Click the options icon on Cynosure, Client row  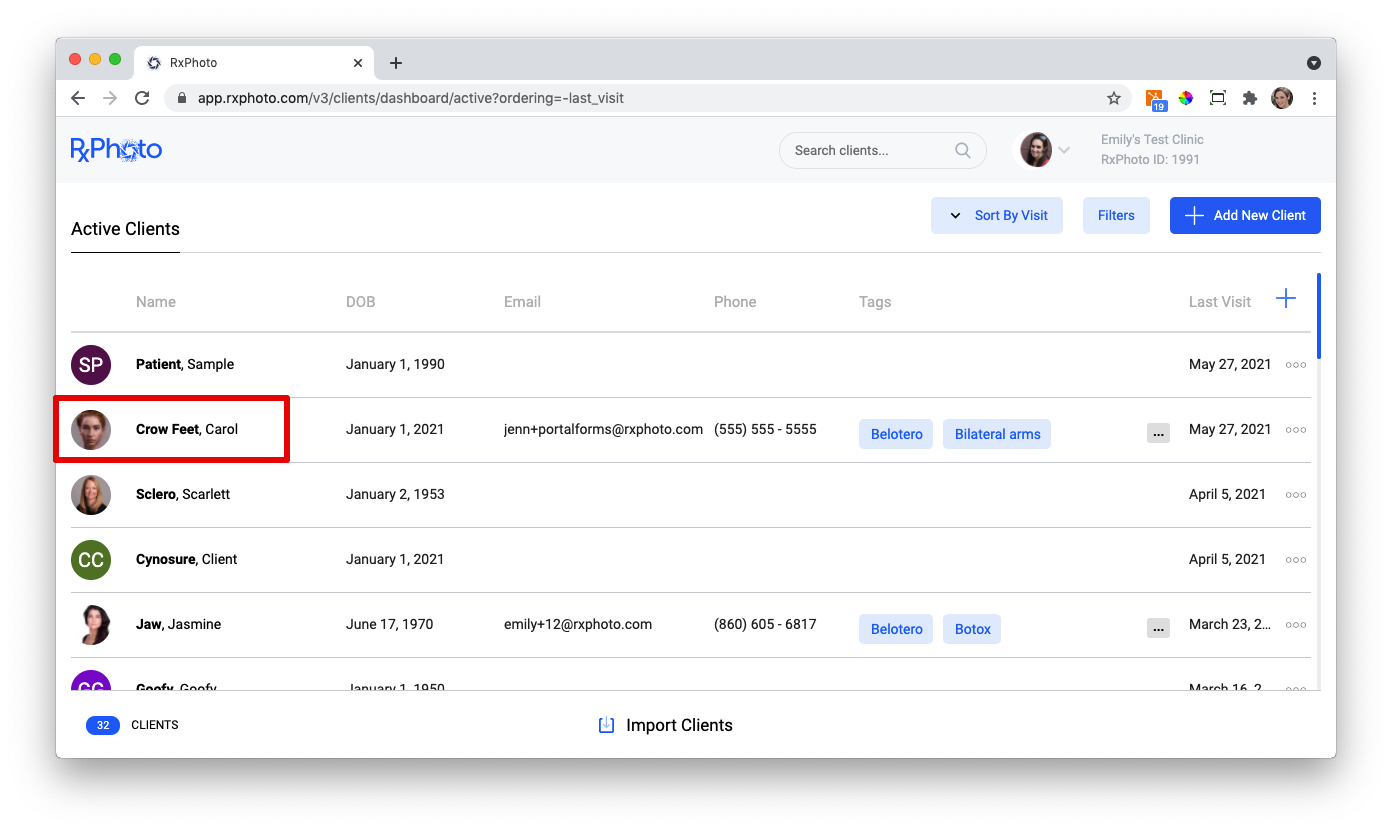click(1295, 559)
